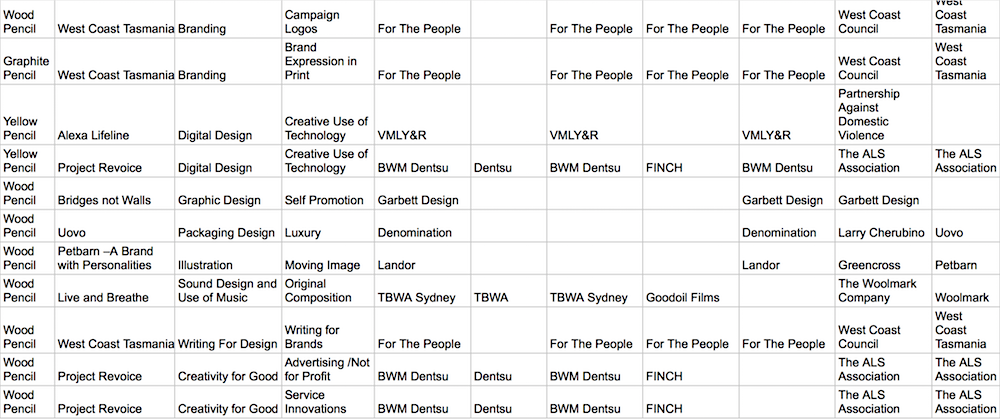Viewport: 1000px width, 419px height.
Task: Select the Goodoil Films cell
Action: pos(691,291)
